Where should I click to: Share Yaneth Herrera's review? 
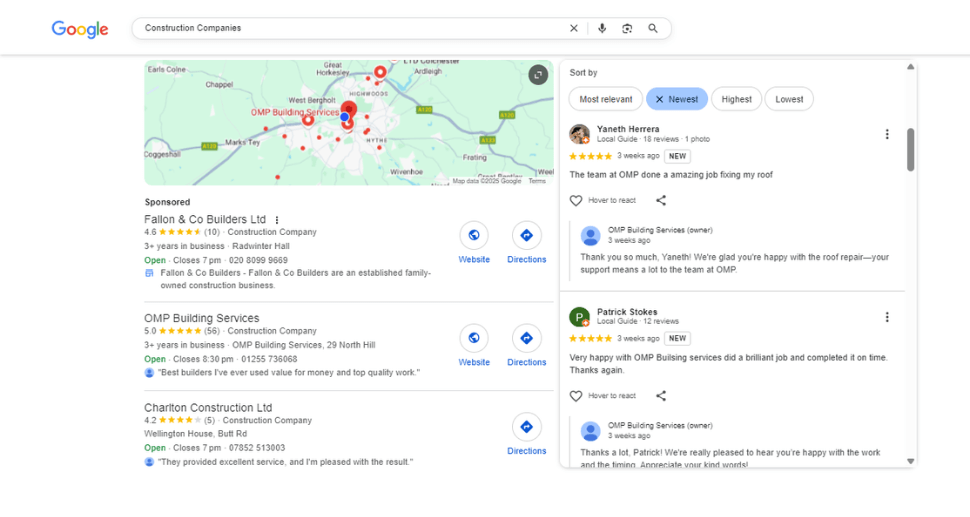coord(661,200)
